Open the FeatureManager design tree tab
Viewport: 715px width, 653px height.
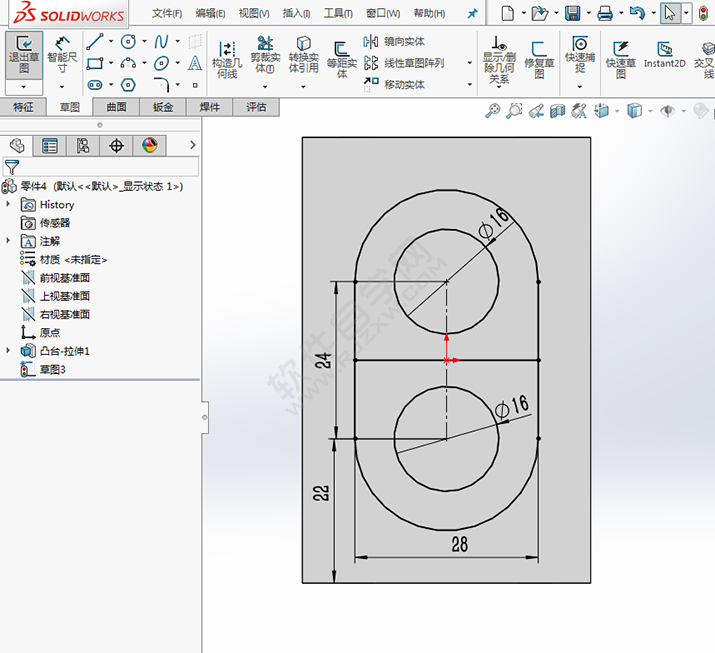click(17, 146)
